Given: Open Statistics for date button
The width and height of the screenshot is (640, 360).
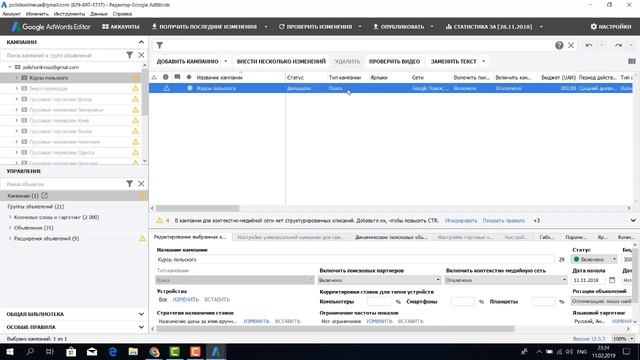Looking at the screenshot, I should (x=489, y=27).
